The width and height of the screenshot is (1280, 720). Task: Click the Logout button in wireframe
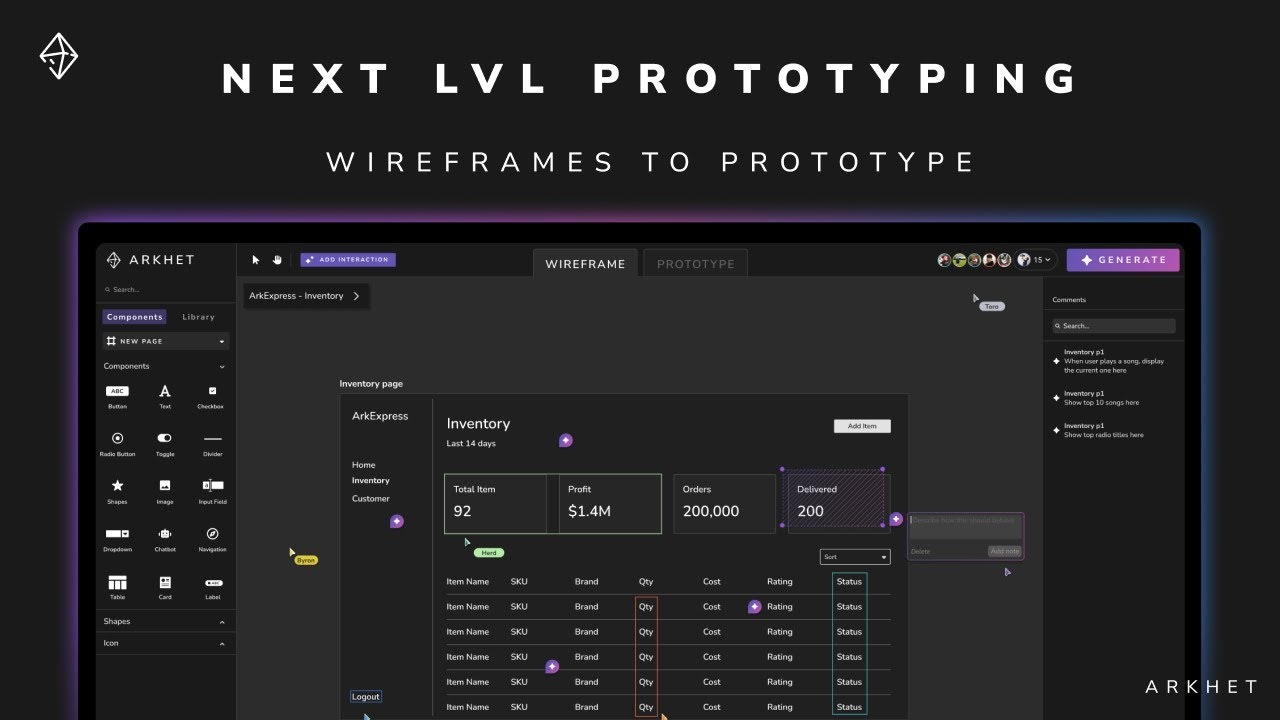pos(366,697)
